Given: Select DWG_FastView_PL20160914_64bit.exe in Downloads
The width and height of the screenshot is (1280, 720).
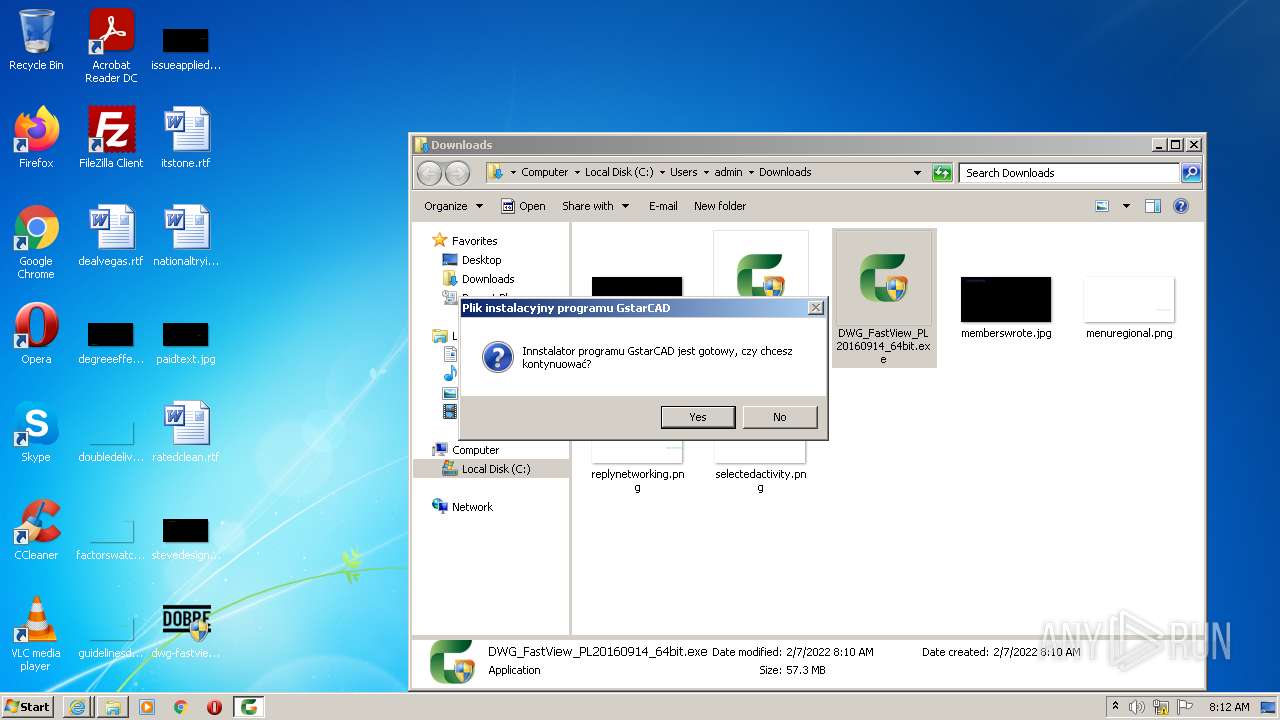Looking at the screenshot, I should [884, 298].
